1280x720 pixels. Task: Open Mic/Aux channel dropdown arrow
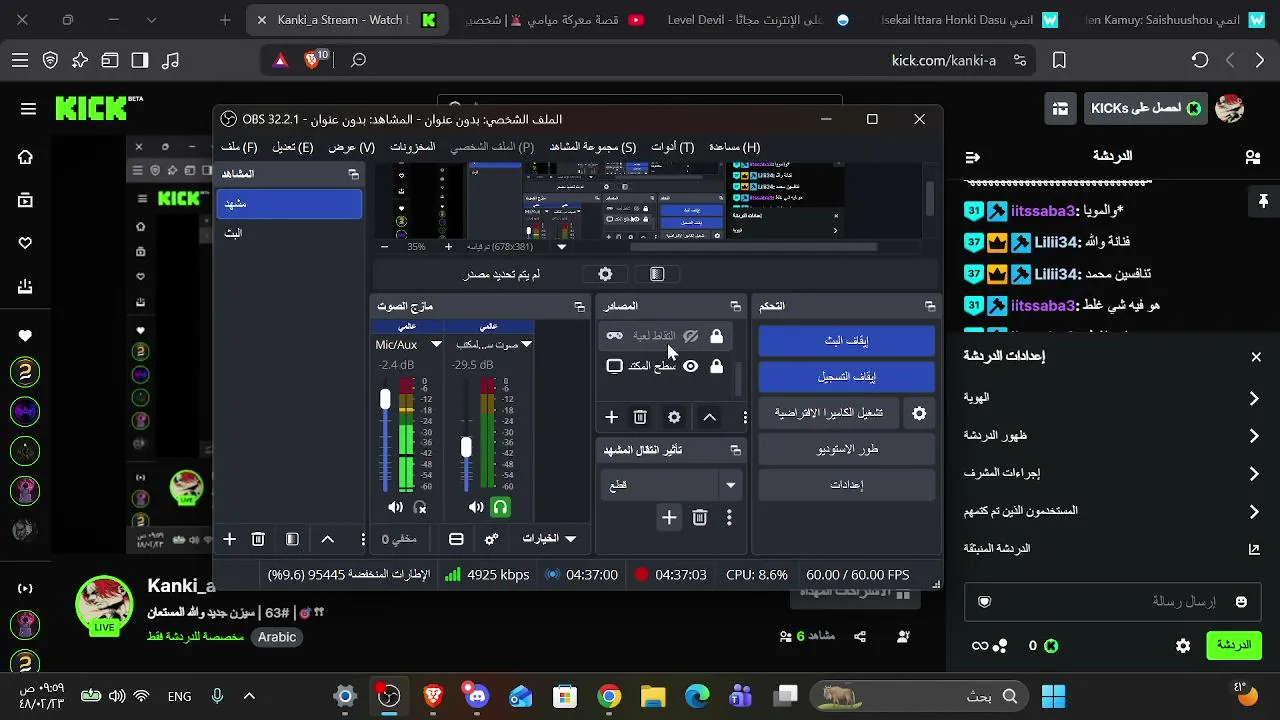point(436,344)
